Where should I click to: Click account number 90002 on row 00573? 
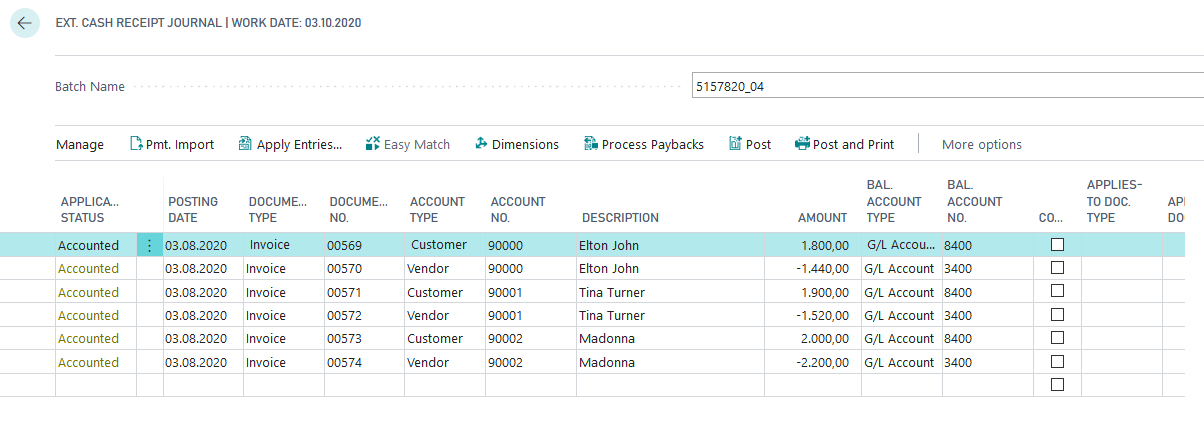507,338
